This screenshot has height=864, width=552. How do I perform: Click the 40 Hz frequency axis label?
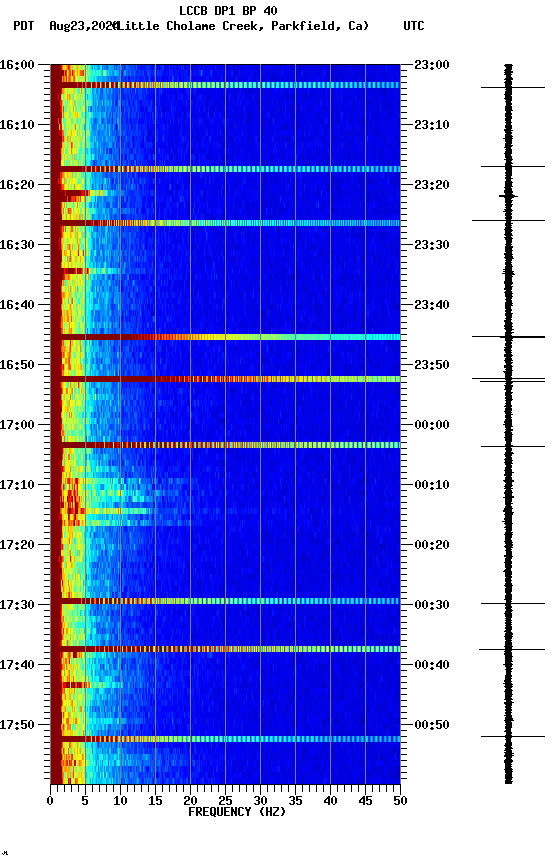pyautogui.click(x=331, y=801)
